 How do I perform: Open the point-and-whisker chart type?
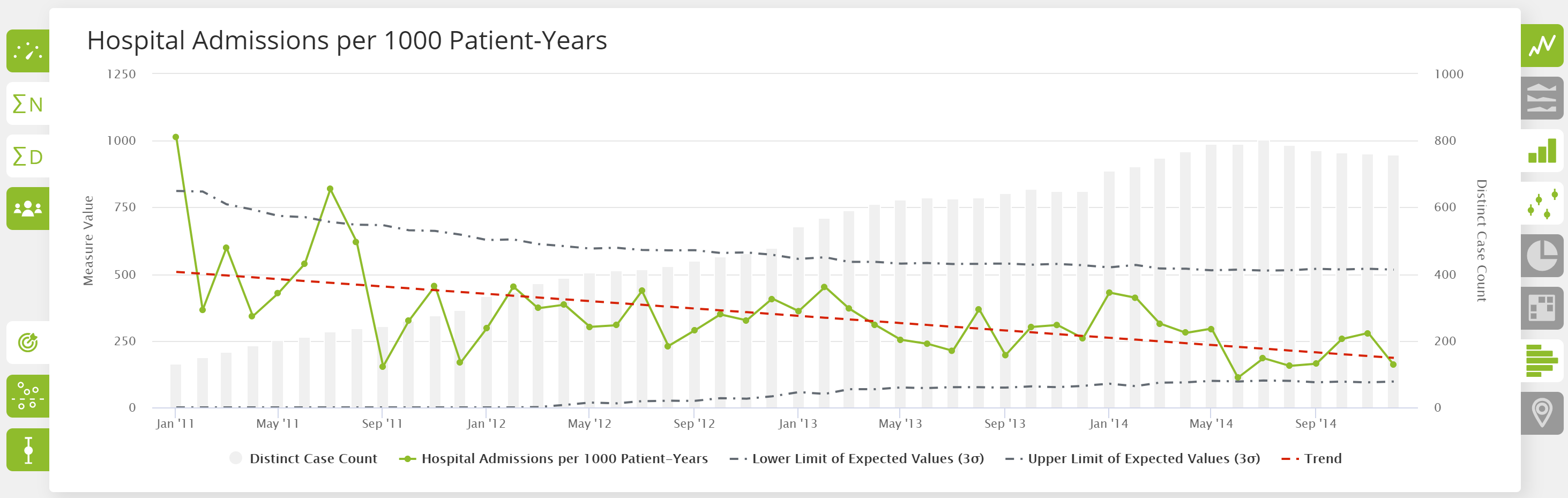click(1542, 202)
